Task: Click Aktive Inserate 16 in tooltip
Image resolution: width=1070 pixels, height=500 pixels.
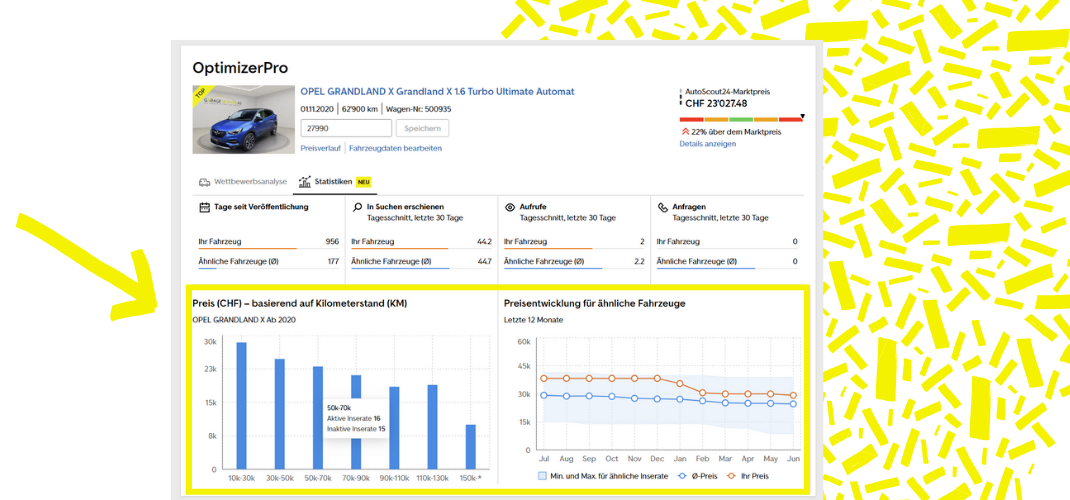Action: (353, 418)
